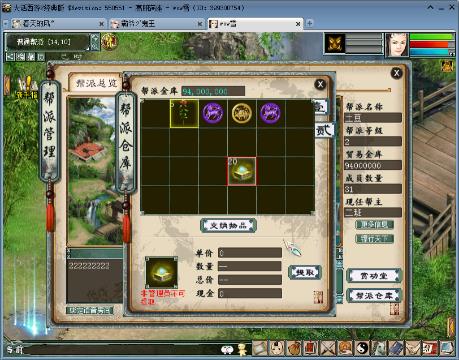Close the guild management window
This screenshot has height=360, width=459.
[x=396, y=73]
